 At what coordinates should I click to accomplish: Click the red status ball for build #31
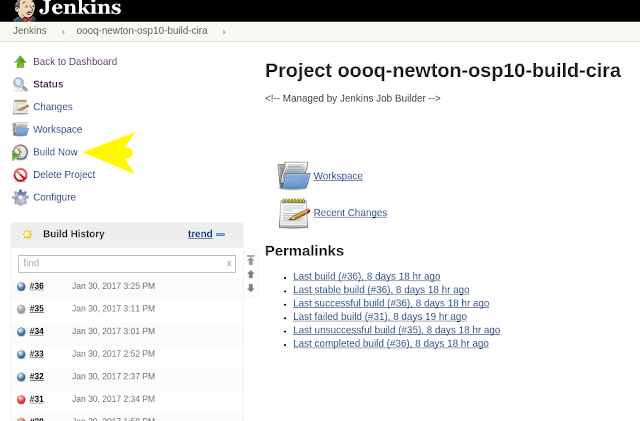[21, 399]
